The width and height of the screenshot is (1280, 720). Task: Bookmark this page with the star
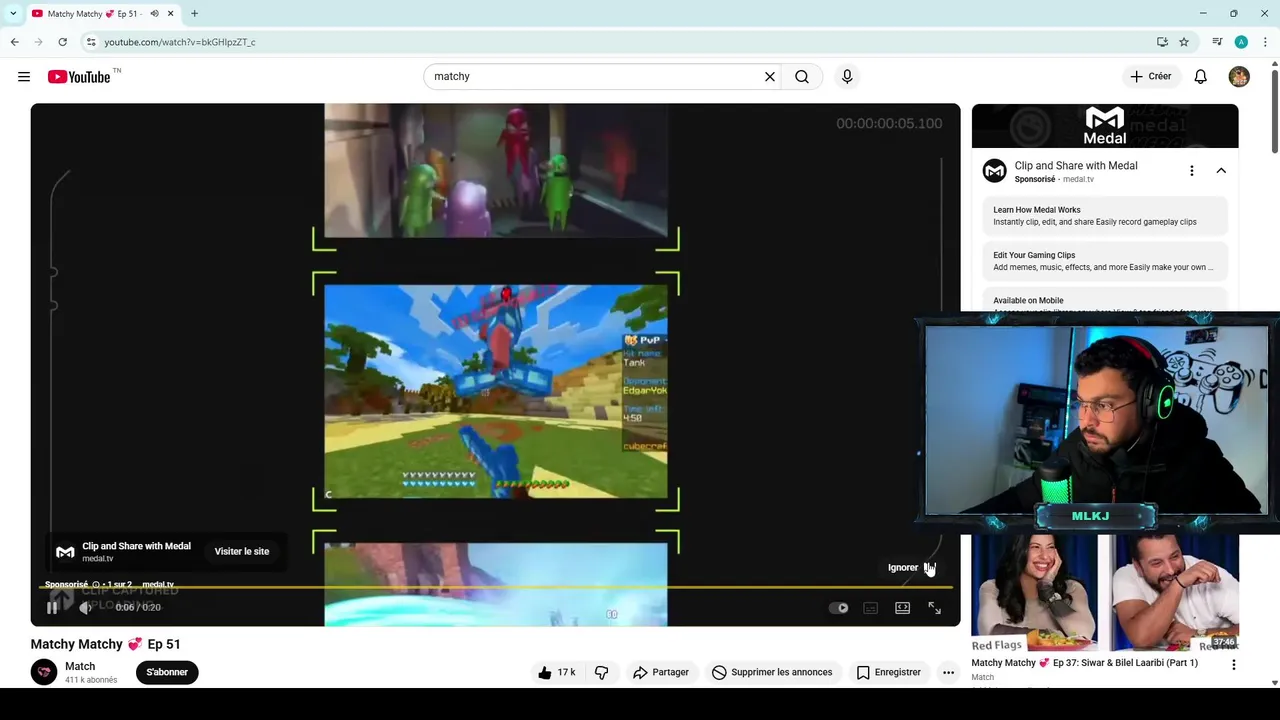point(1184,42)
